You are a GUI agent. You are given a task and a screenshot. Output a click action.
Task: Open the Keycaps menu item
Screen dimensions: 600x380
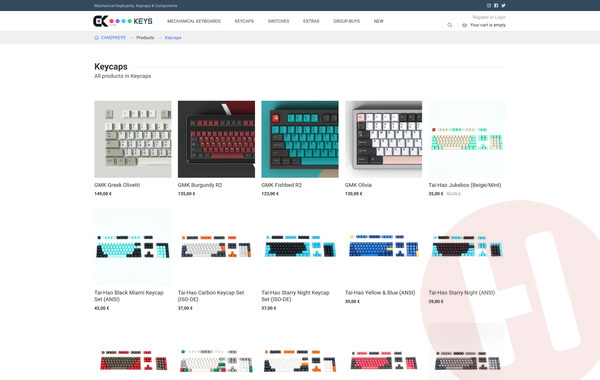(244, 21)
